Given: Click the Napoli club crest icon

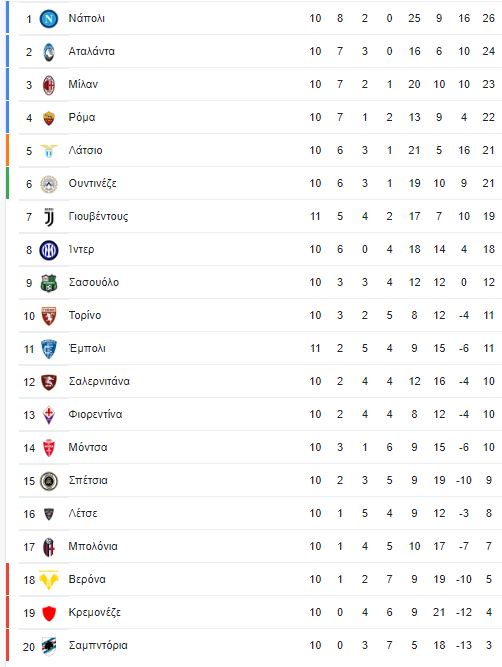Looking at the screenshot, I should [49, 18].
